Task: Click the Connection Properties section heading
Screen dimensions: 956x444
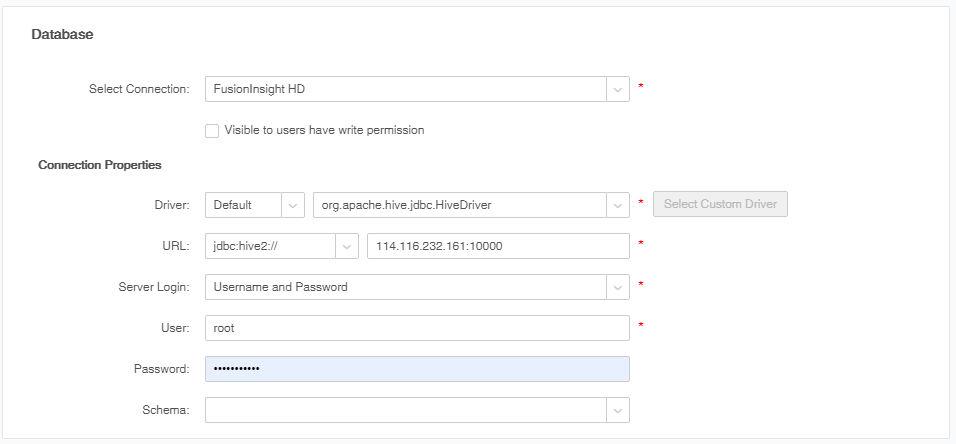Action: (x=100, y=164)
